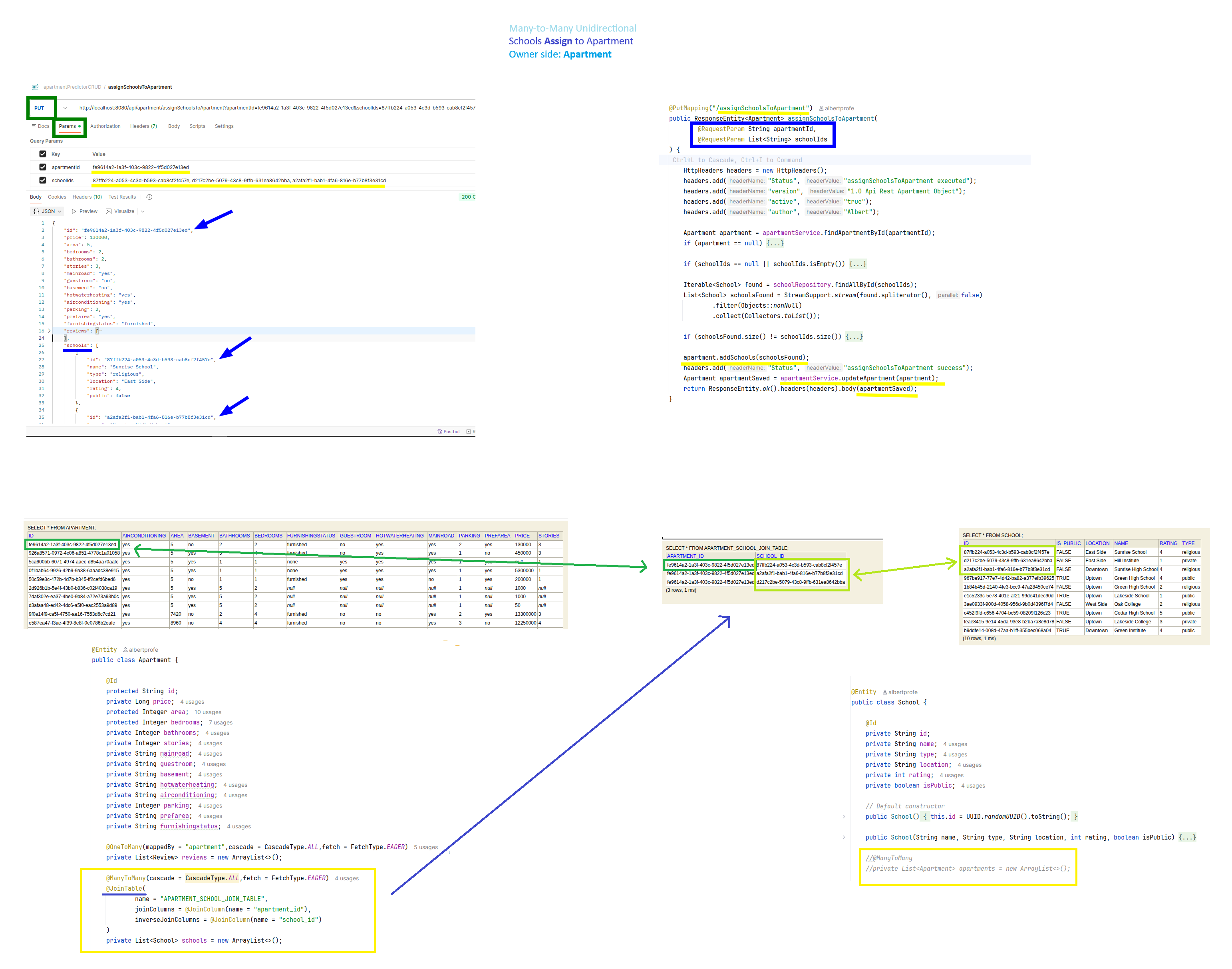
Task: Click the apartmentPredictorCRUD breadcrumb link
Action: coord(72,87)
